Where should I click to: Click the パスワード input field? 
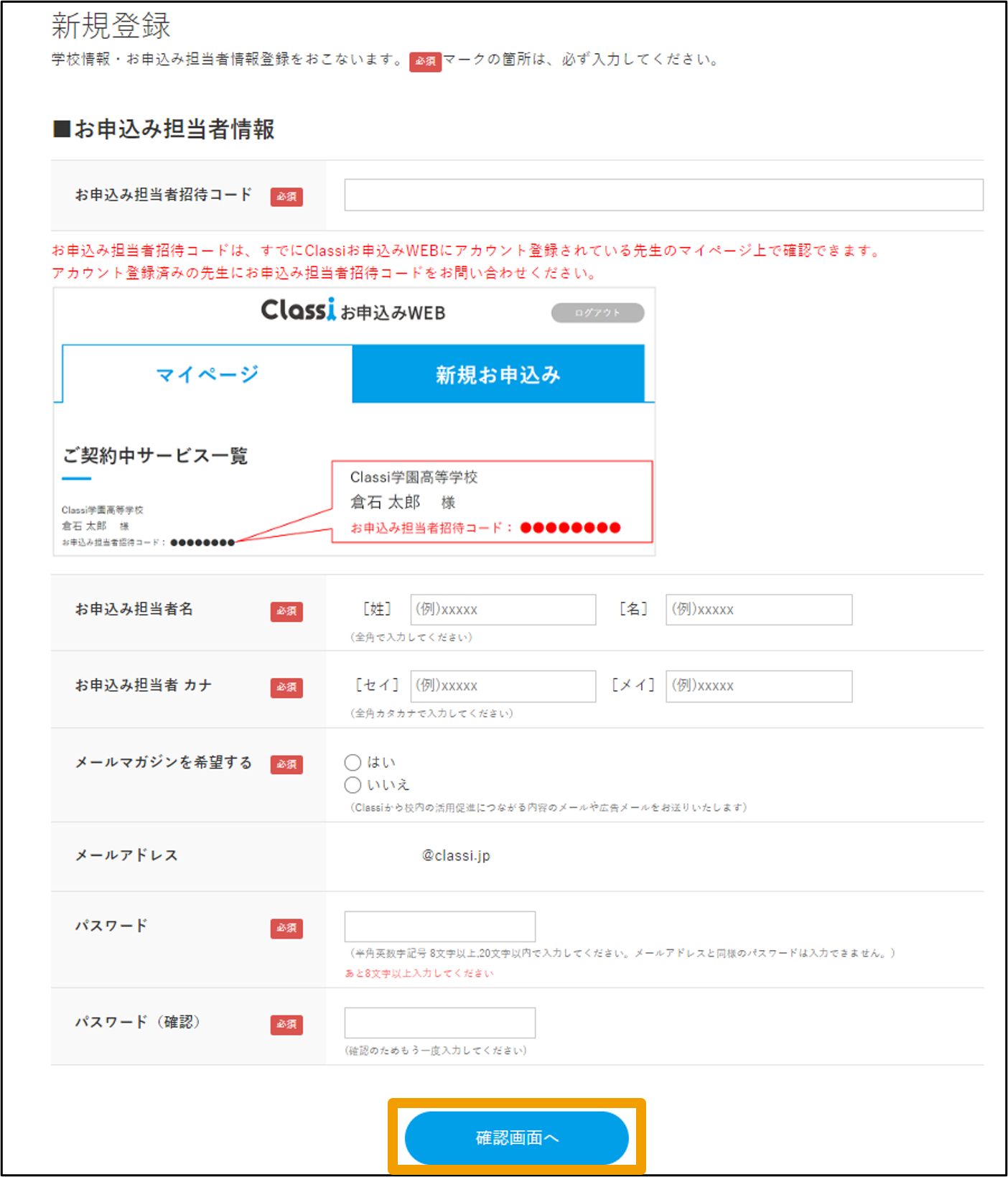tap(439, 926)
